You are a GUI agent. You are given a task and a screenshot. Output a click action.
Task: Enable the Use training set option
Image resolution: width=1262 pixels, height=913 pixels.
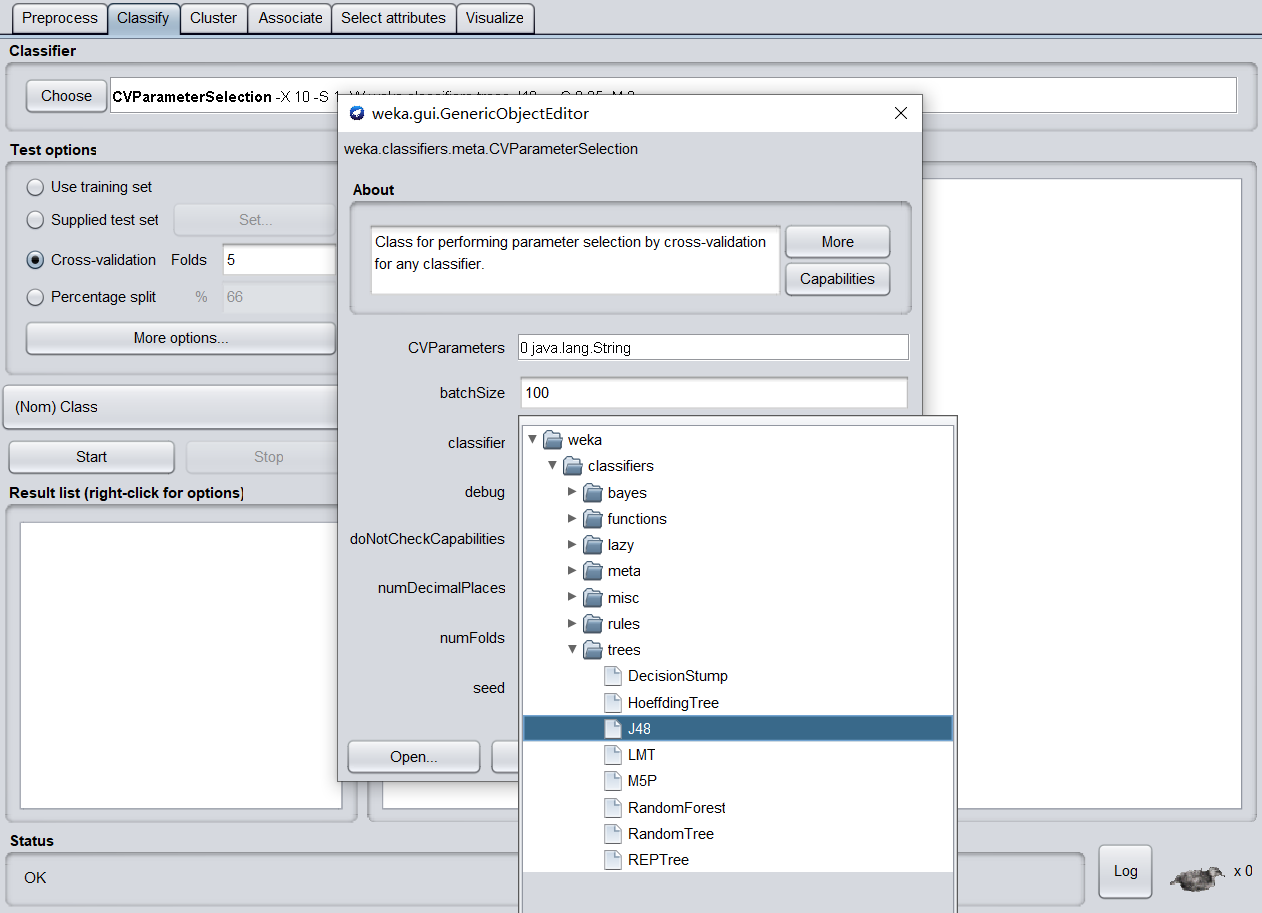point(35,186)
